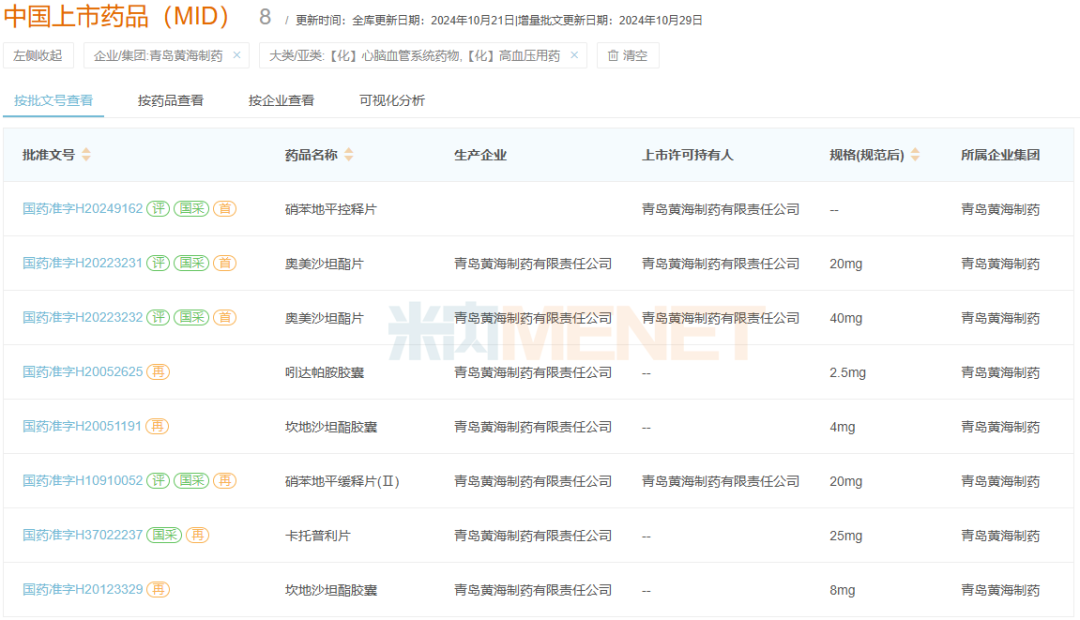Click the 清空 button to clear filters

[627, 56]
